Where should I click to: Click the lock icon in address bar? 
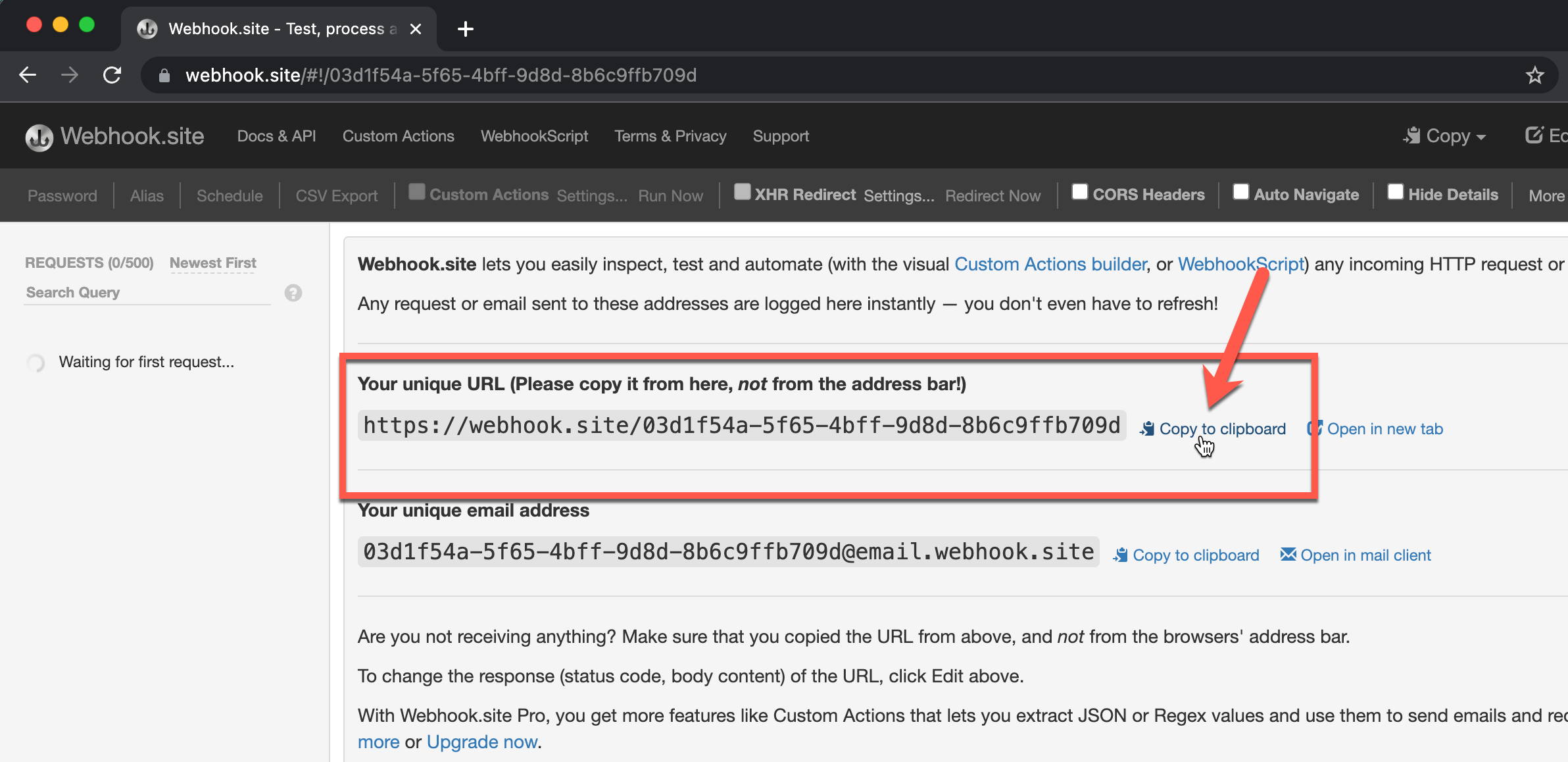pyautogui.click(x=164, y=76)
